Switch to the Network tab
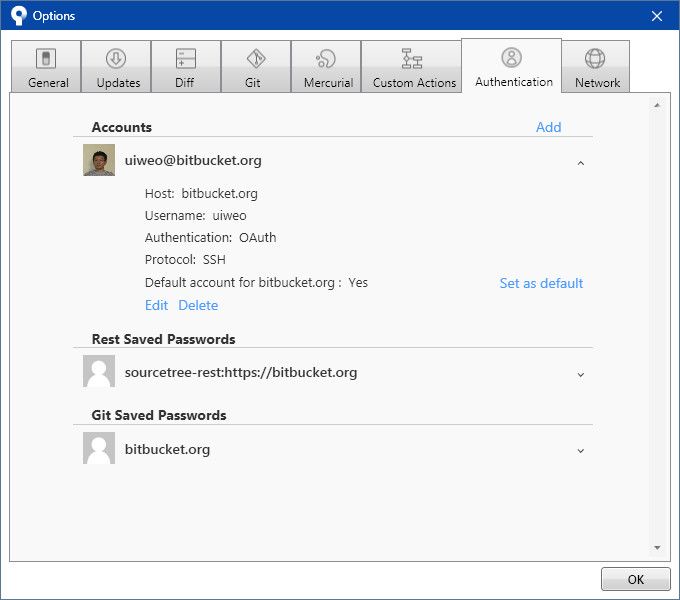Image resolution: width=680 pixels, height=600 pixels. 596,66
